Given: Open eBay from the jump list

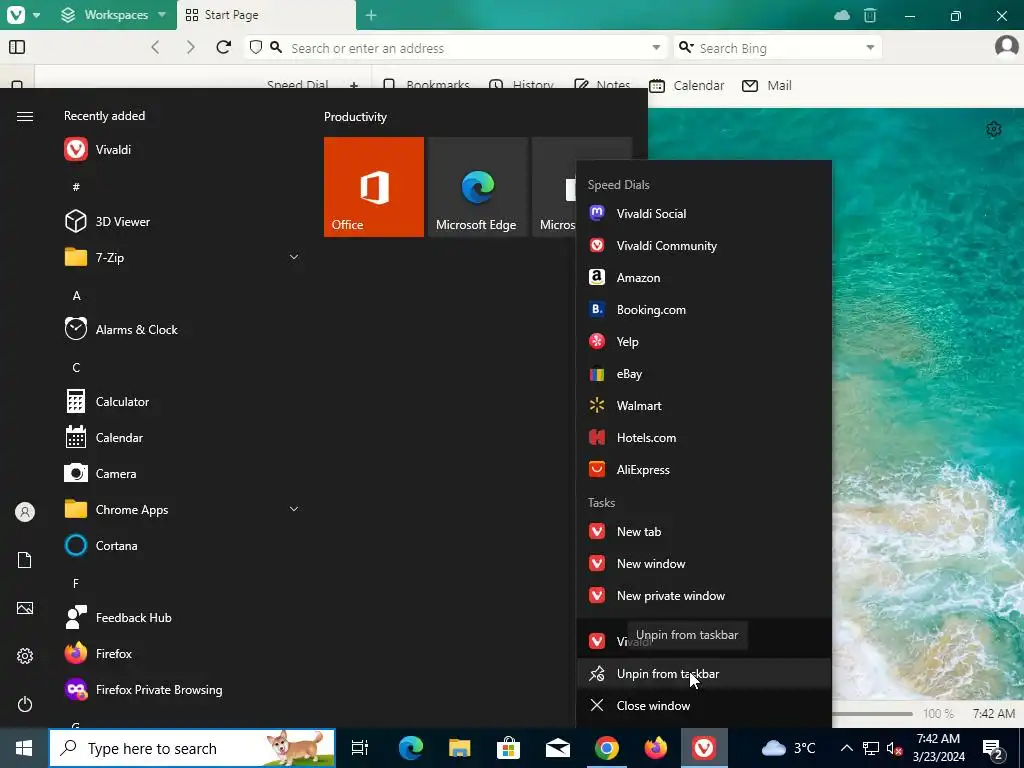Looking at the screenshot, I should (x=704, y=374).
